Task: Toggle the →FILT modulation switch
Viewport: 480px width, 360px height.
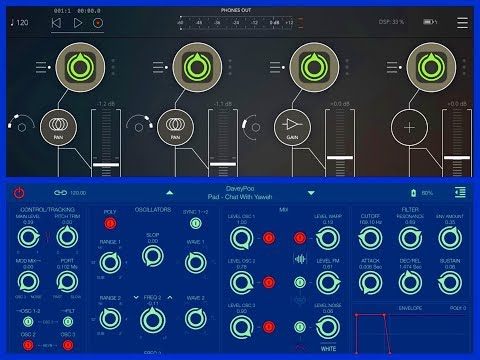Action: click(x=68, y=322)
